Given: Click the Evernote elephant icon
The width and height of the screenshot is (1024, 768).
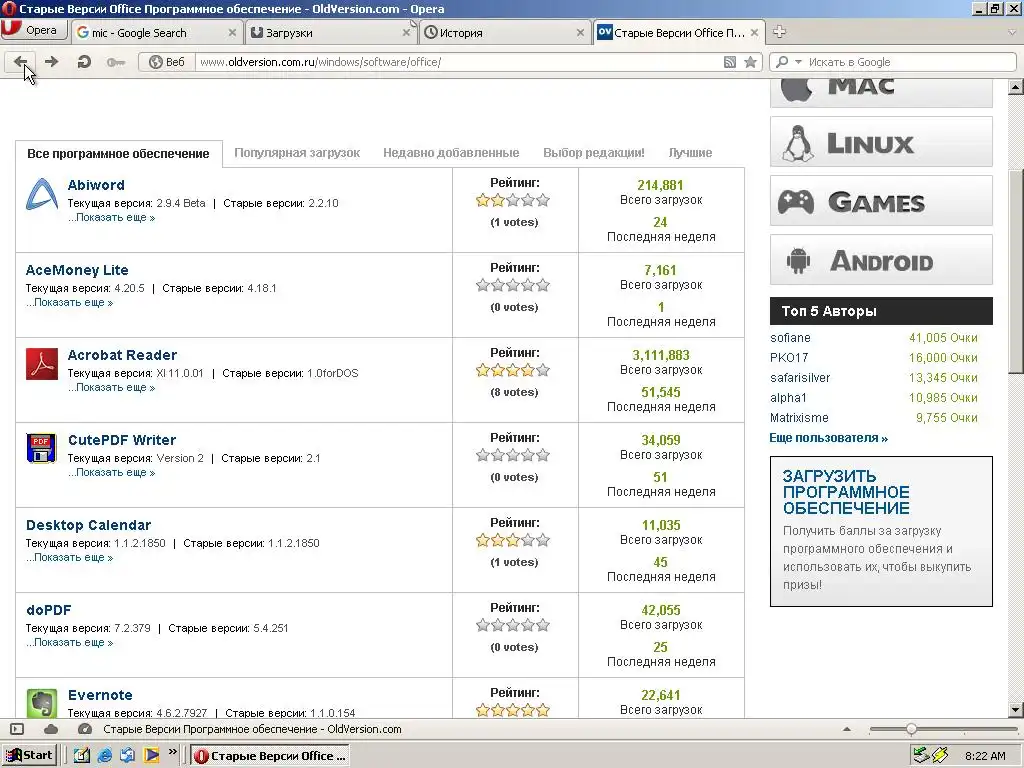Looking at the screenshot, I should pos(42,703).
